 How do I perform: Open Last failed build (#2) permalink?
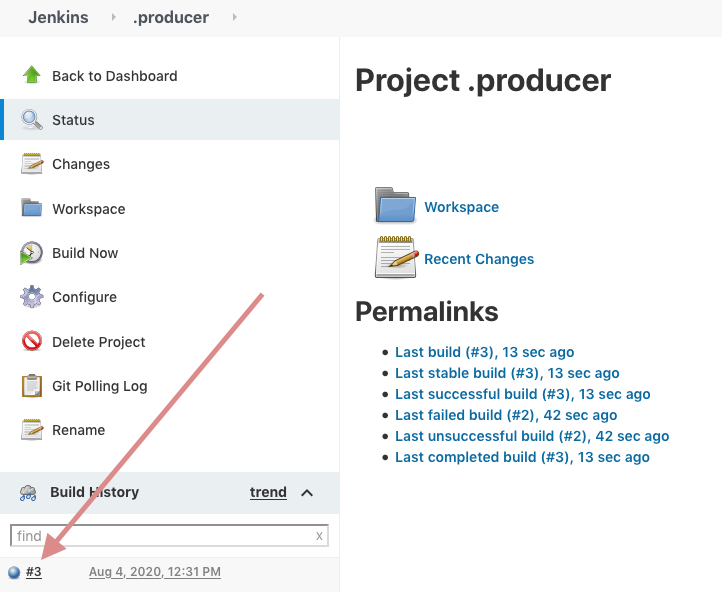(506, 415)
